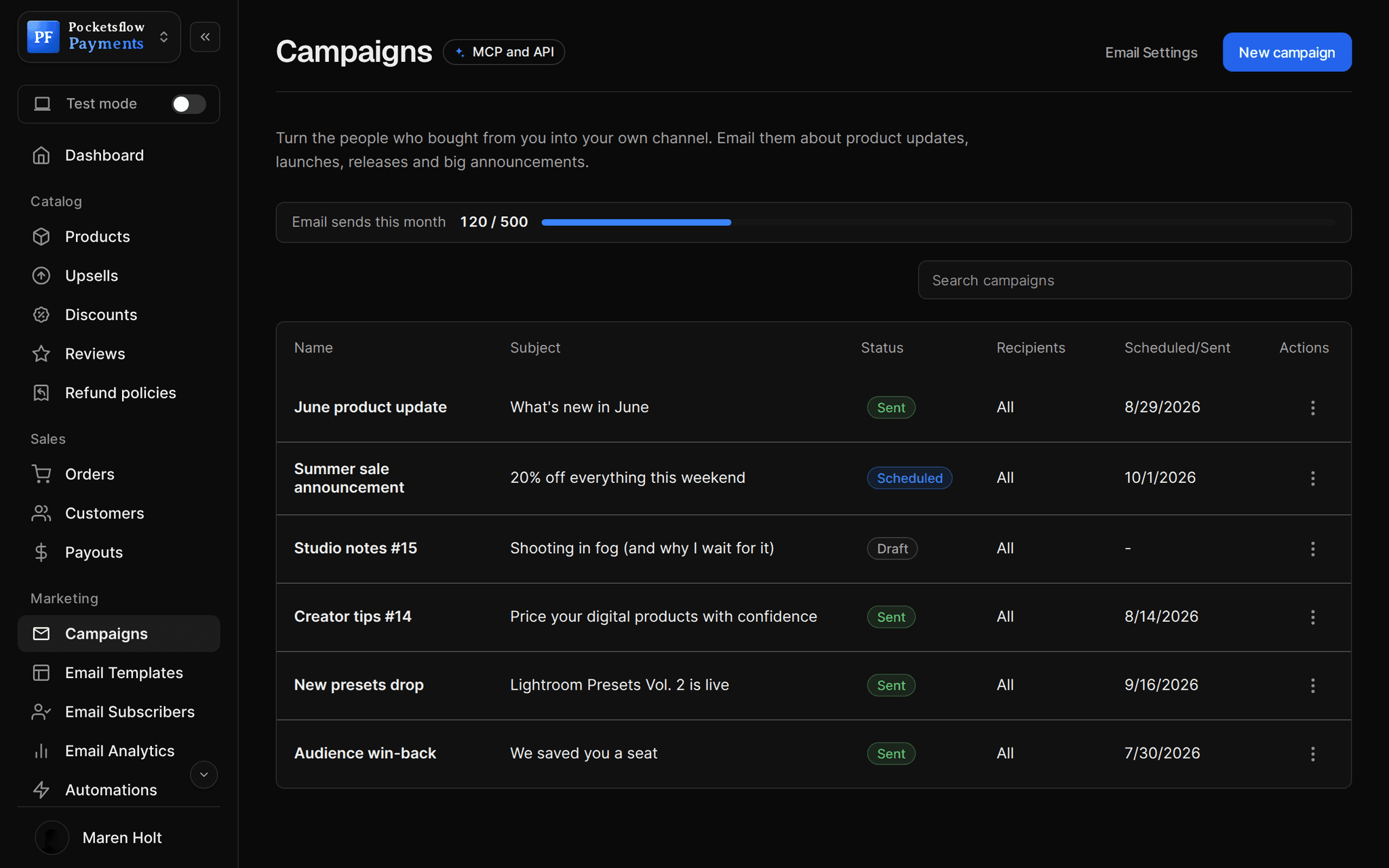Click the Search campaigns field
This screenshot has width=1389, height=868.
[x=1135, y=280]
